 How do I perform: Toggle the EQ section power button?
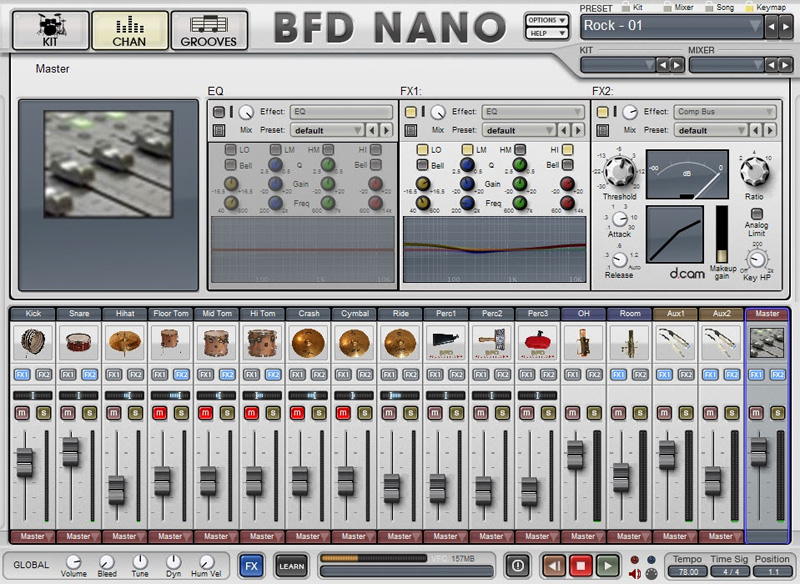click(219, 112)
